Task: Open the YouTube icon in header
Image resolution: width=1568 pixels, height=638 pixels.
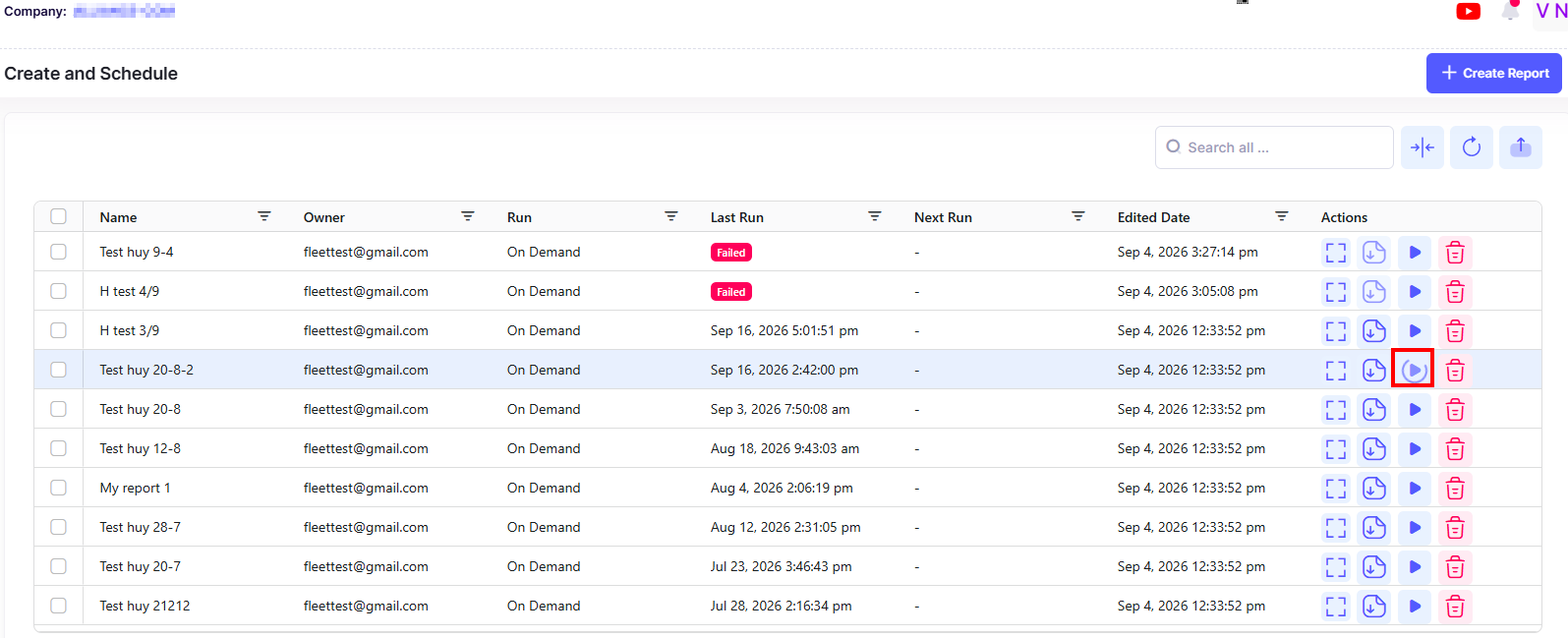Action: click(x=1469, y=11)
